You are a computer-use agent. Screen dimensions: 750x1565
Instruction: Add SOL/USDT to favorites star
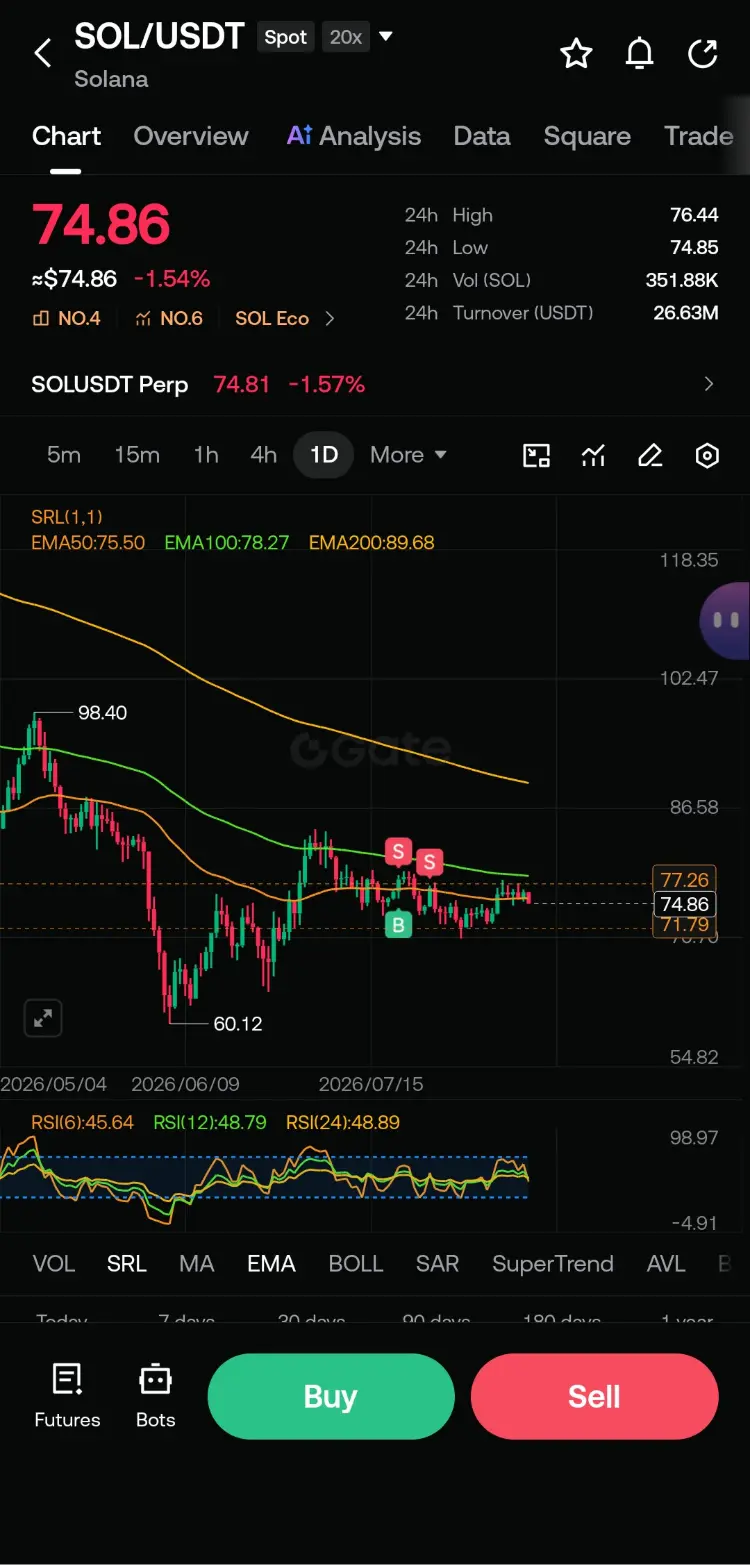point(576,53)
